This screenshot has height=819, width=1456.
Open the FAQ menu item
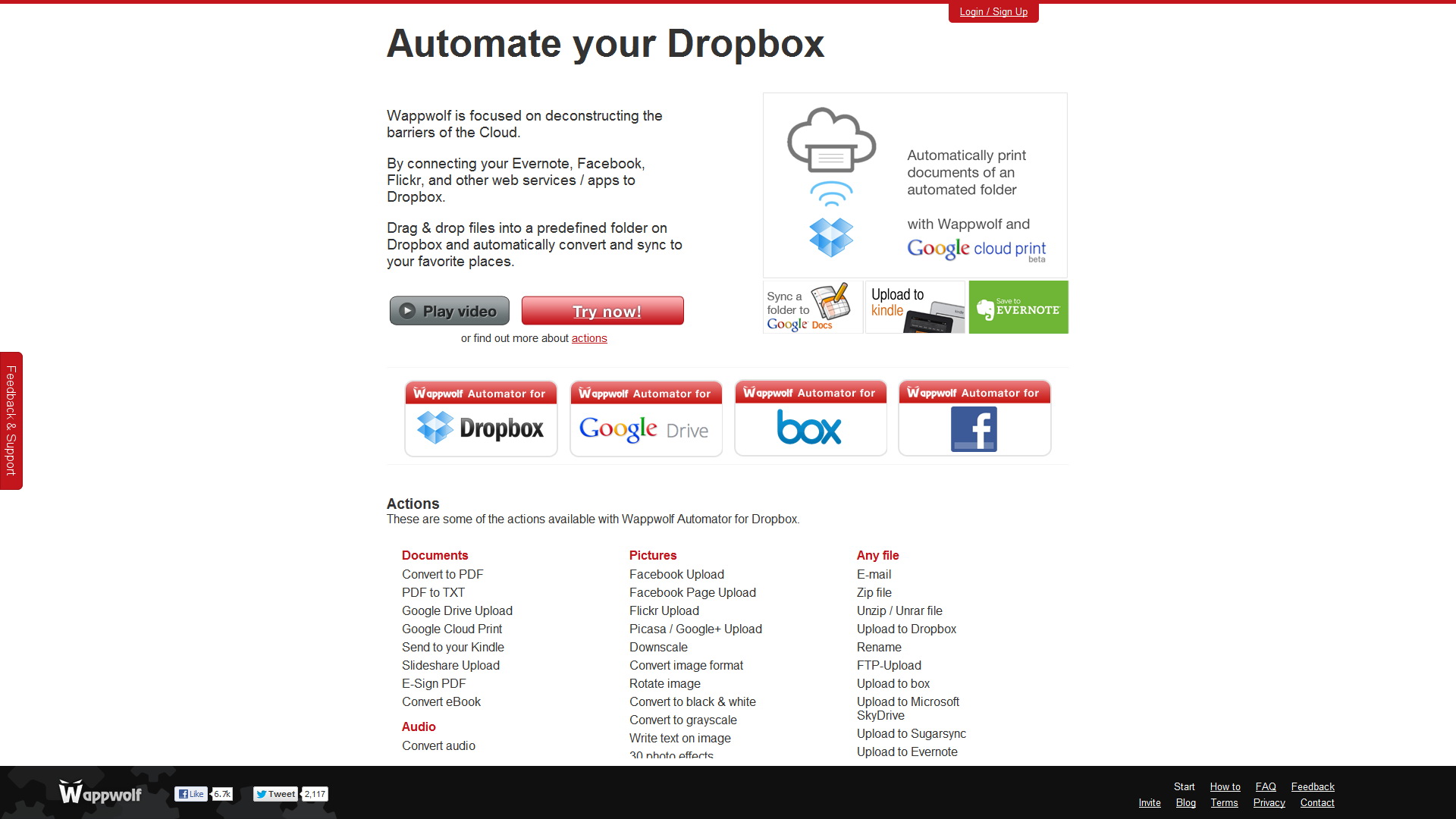click(1265, 786)
